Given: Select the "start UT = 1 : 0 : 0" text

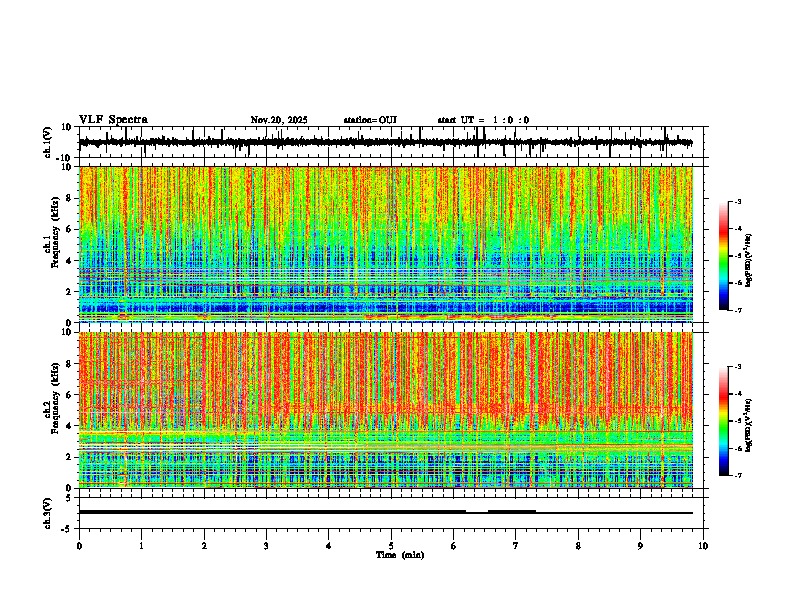Looking at the screenshot, I should point(483,120).
